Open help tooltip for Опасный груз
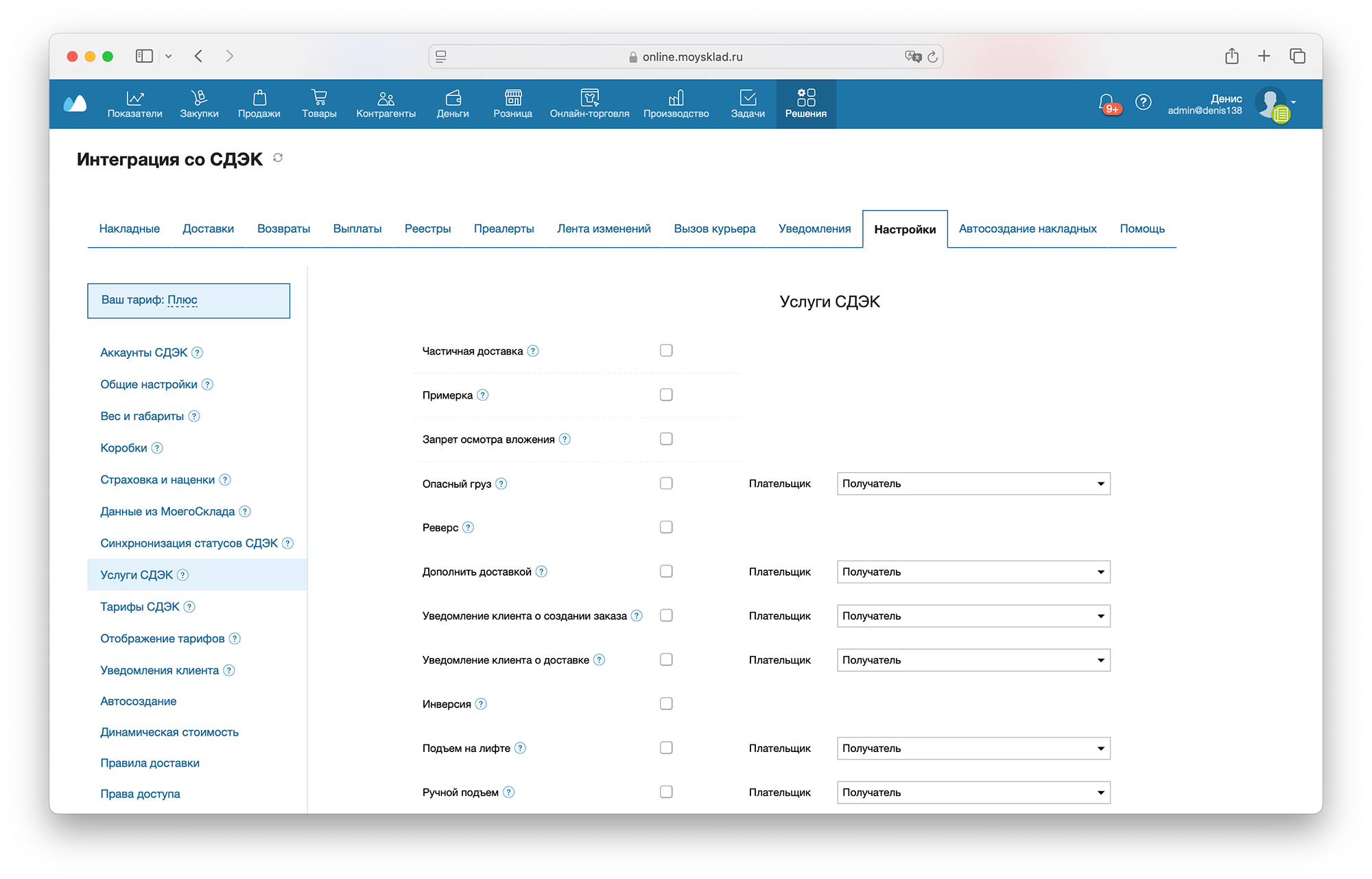 click(x=501, y=484)
